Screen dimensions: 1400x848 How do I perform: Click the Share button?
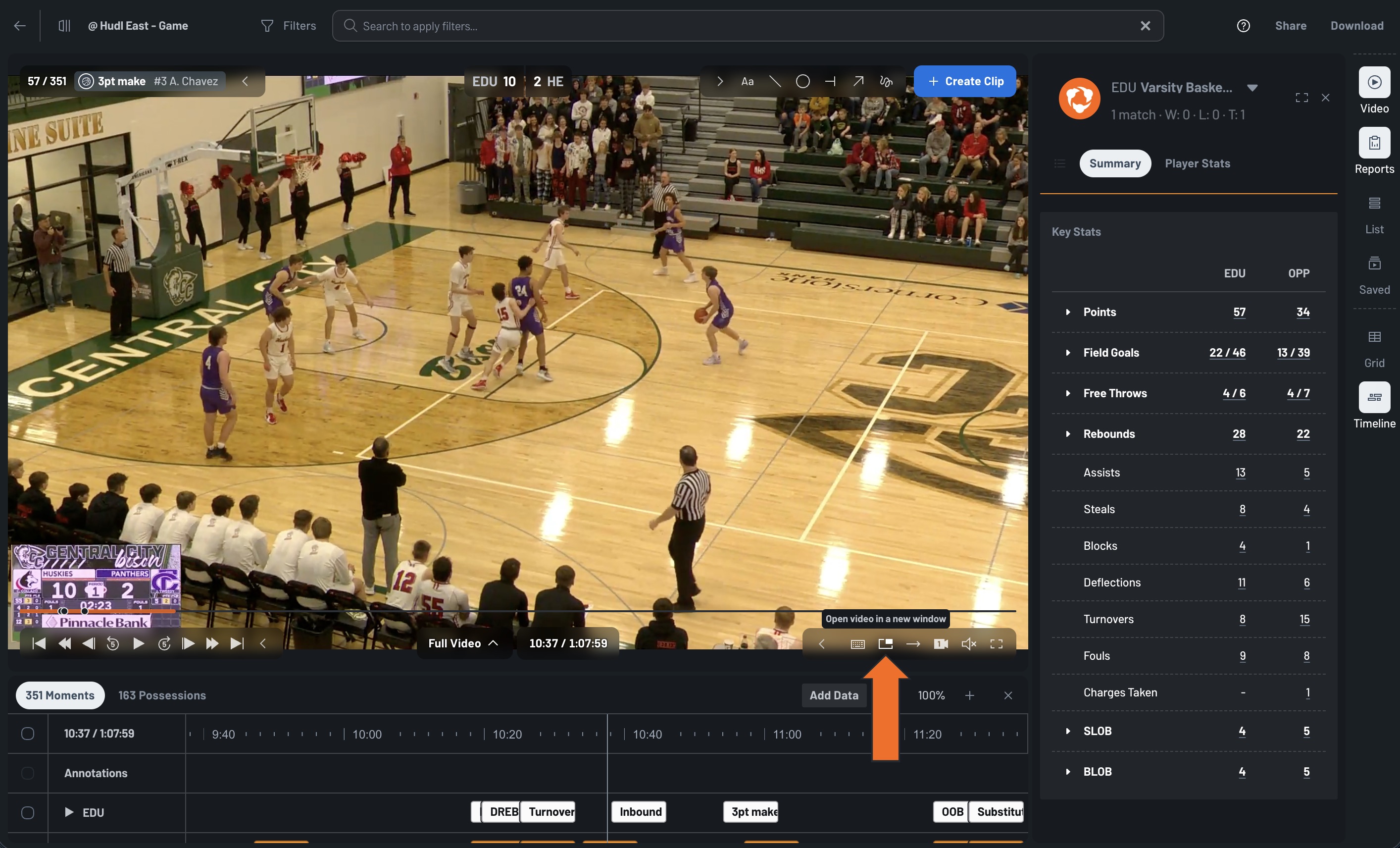1290,26
